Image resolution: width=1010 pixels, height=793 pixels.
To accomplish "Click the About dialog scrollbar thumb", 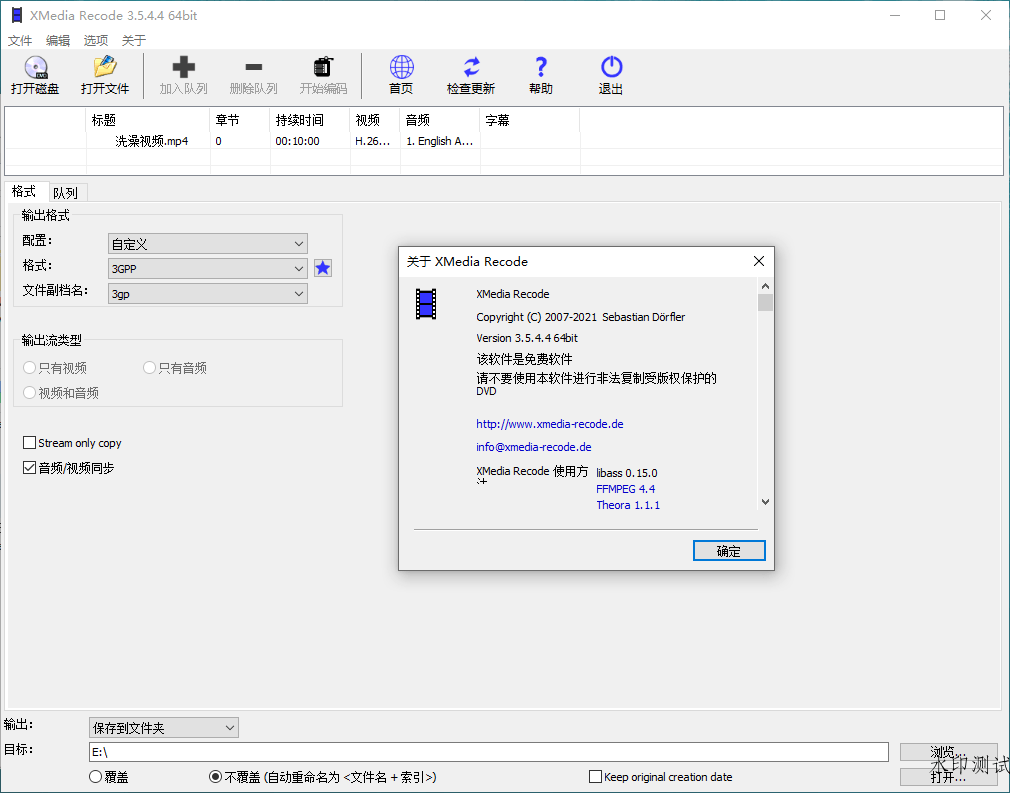I will tap(765, 302).
